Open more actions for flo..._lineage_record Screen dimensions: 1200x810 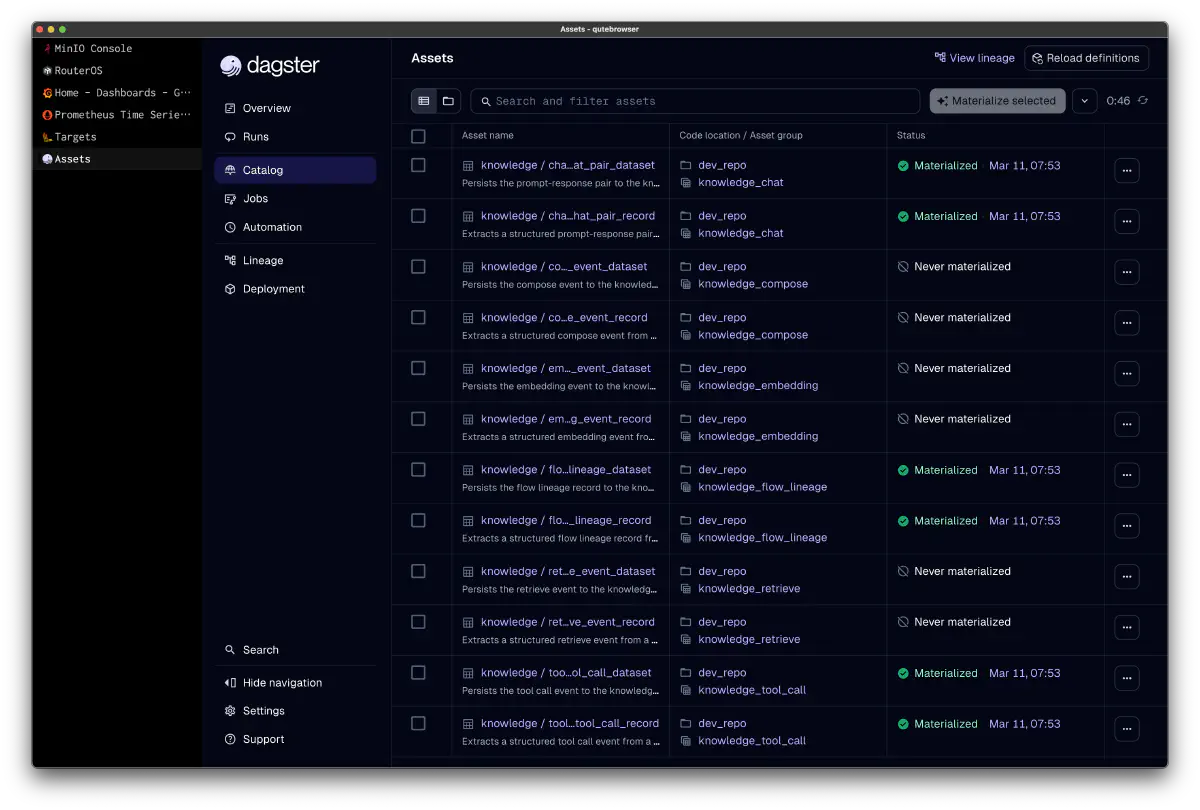1127,526
